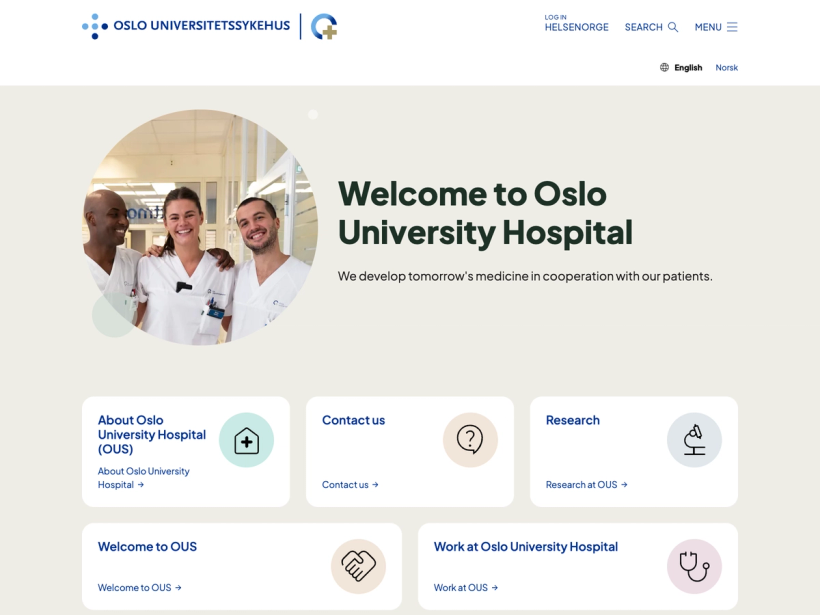
Task: Click the microscope icon
Action: pos(694,440)
